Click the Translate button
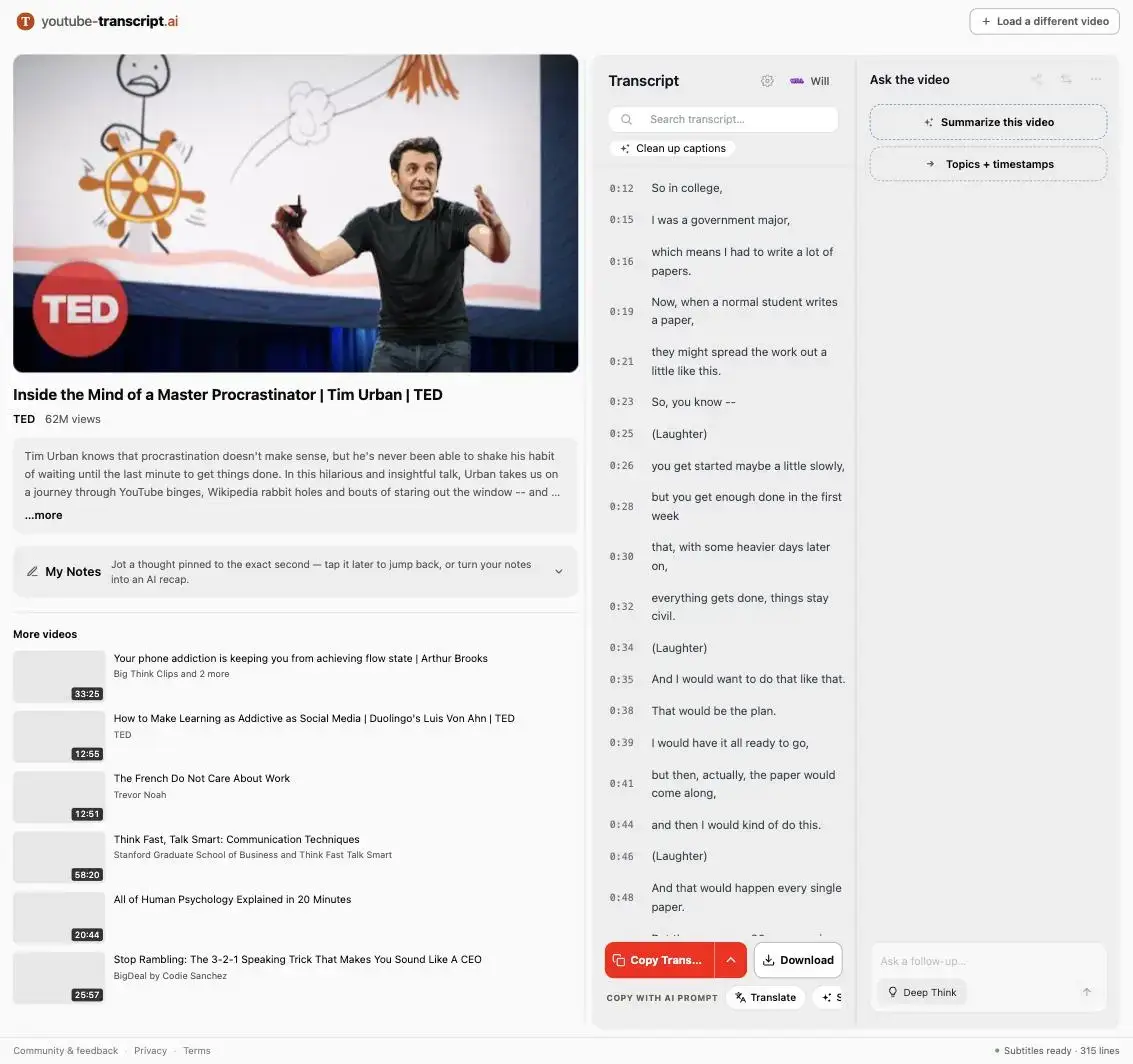The height and width of the screenshot is (1064, 1133). coord(765,997)
